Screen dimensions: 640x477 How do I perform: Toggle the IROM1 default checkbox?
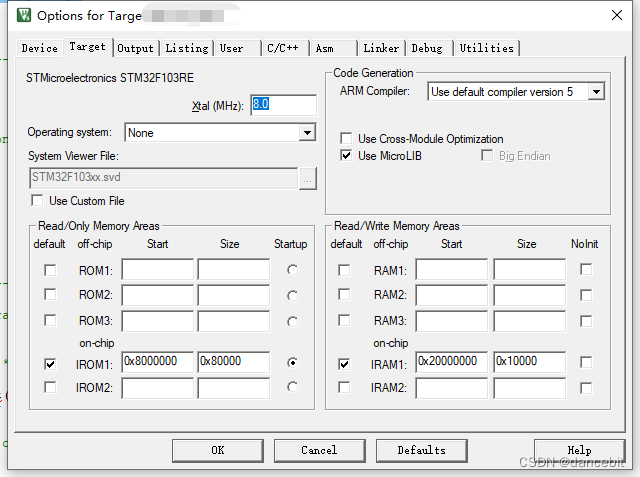coord(50,364)
